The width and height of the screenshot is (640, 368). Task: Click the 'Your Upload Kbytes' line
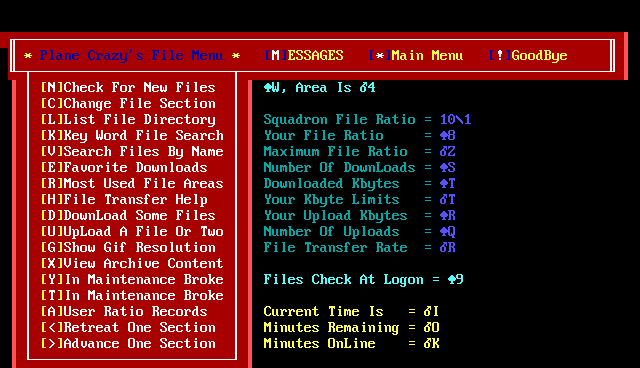coord(360,215)
